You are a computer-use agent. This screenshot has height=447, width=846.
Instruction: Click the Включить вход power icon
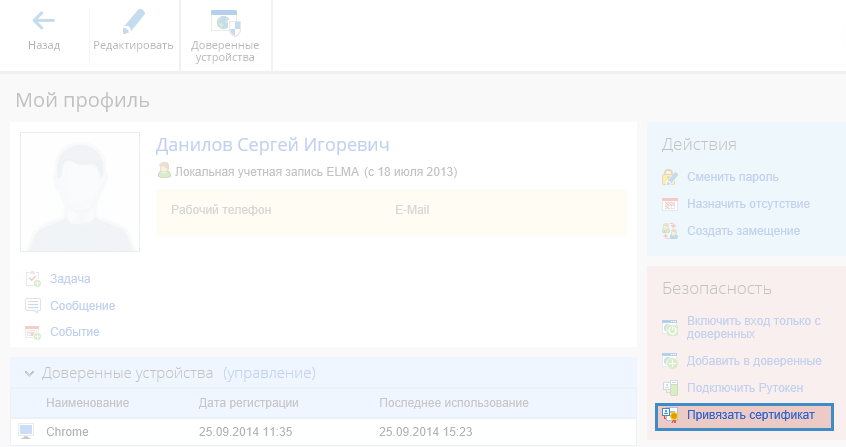click(670, 327)
